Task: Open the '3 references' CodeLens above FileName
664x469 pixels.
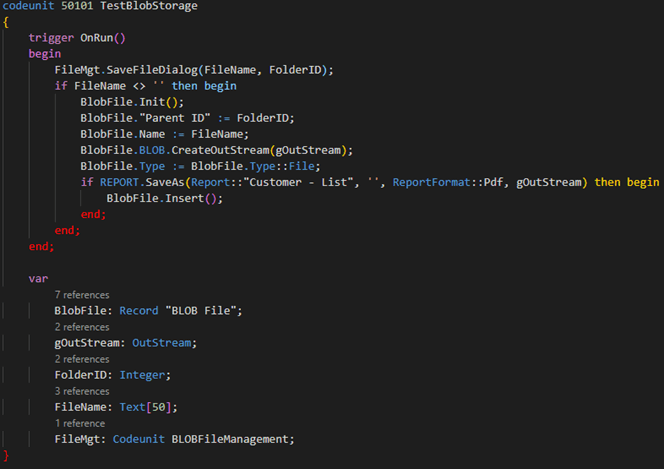Action: point(82,391)
